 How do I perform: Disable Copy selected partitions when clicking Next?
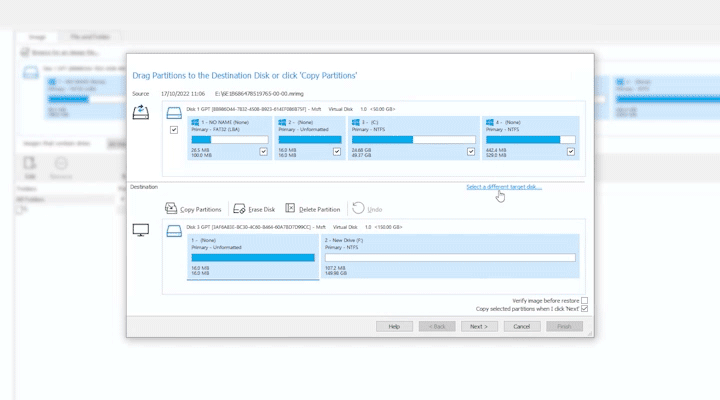click(x=585, y=309)
